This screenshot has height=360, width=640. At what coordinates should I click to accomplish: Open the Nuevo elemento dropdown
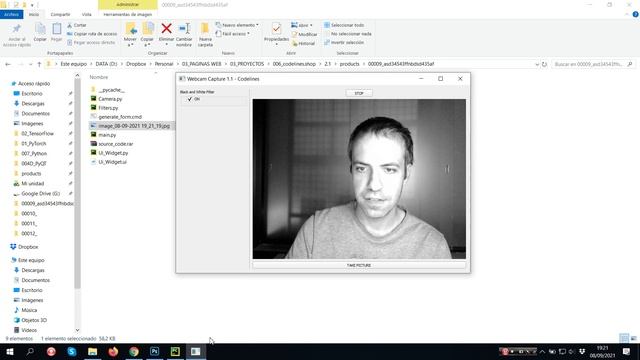237,25
